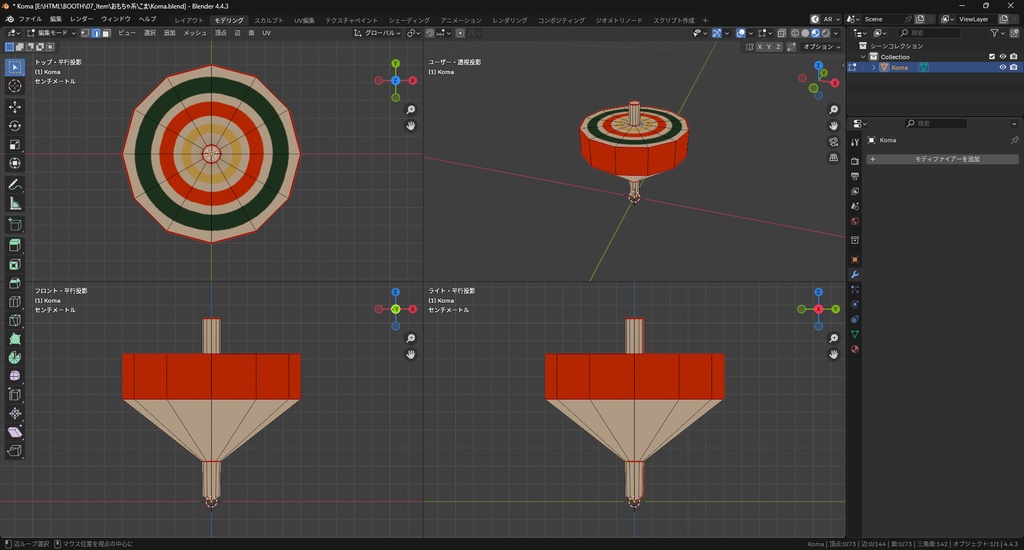
Task: Expand the Koma object tree item
Action: click(x=873, y=68)
